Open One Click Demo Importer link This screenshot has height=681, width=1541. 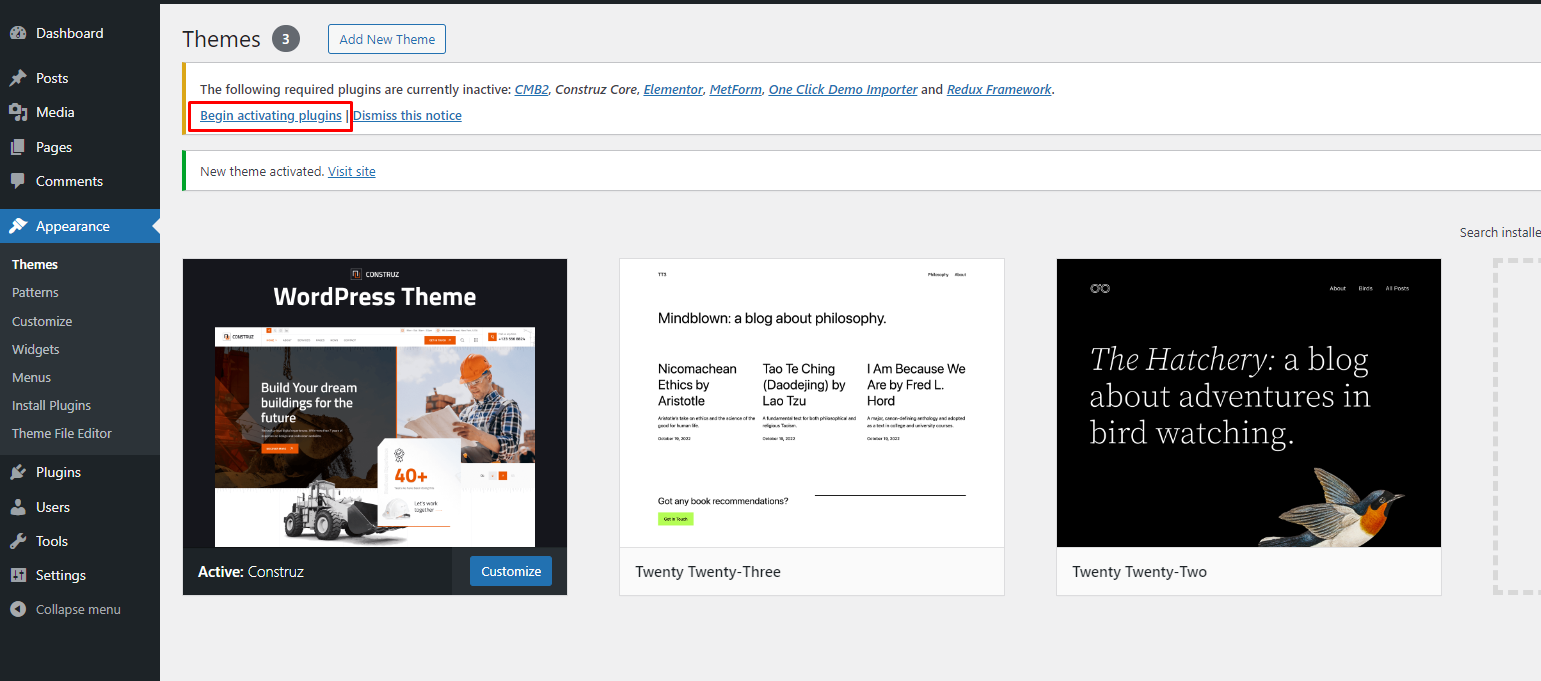click(x=843, y=89)
